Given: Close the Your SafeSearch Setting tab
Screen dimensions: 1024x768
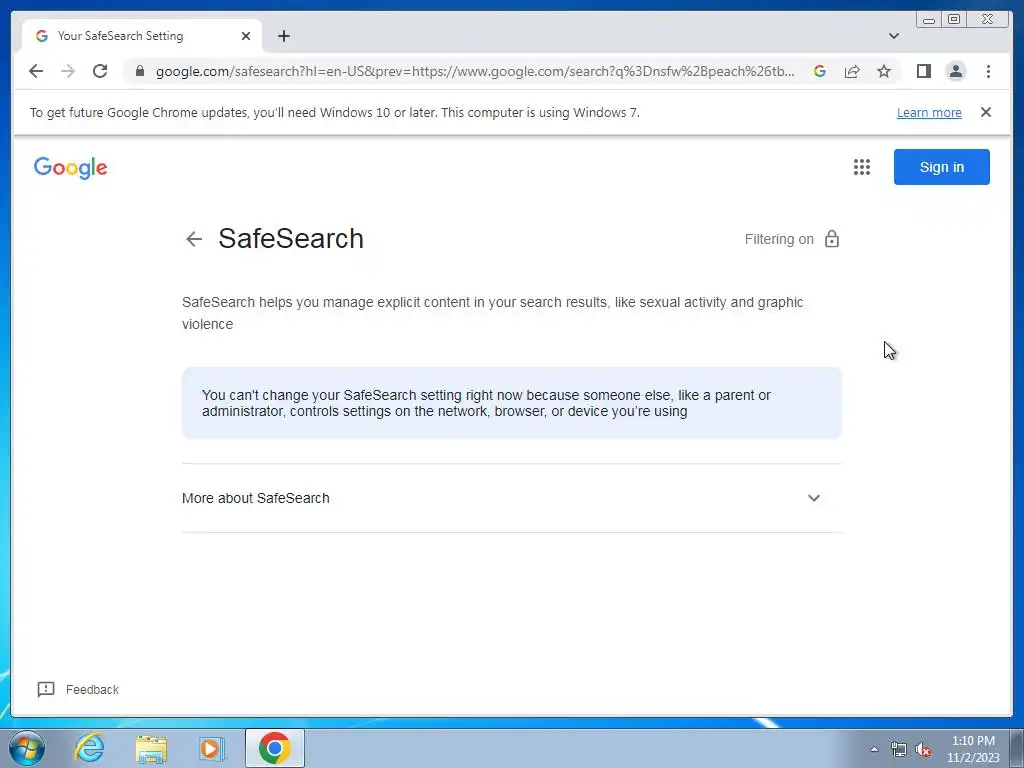Looking at the screenshot, I should pyautogui.click(x=246, y=36).
